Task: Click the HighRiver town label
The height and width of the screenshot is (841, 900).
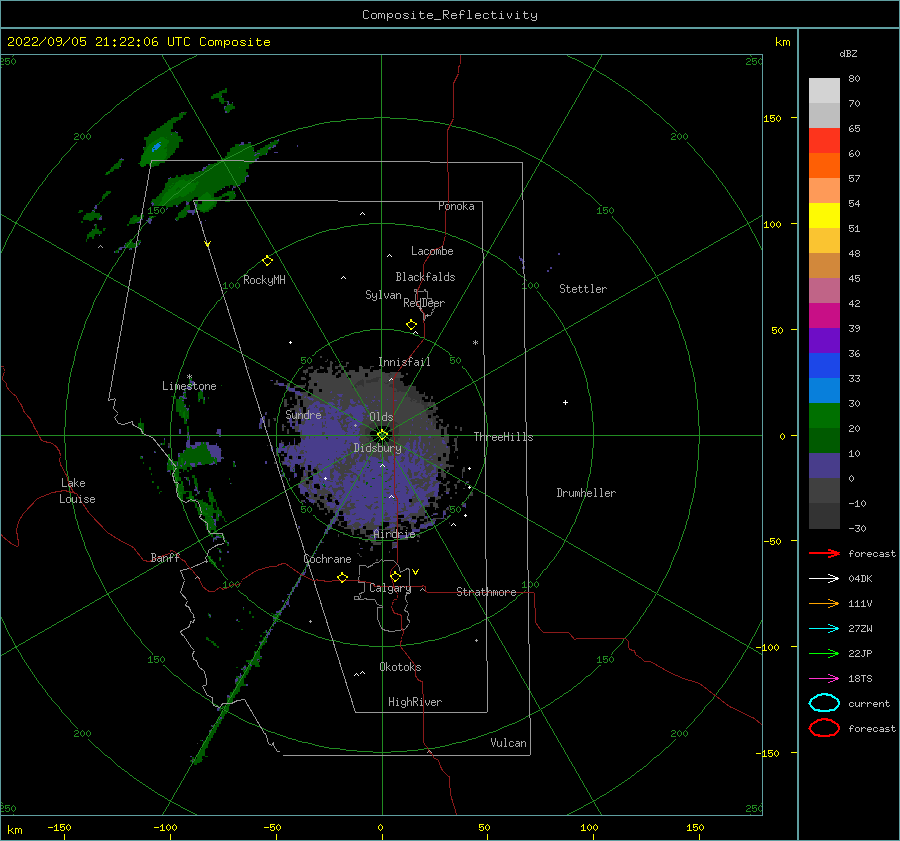Action: click(415, 702)
